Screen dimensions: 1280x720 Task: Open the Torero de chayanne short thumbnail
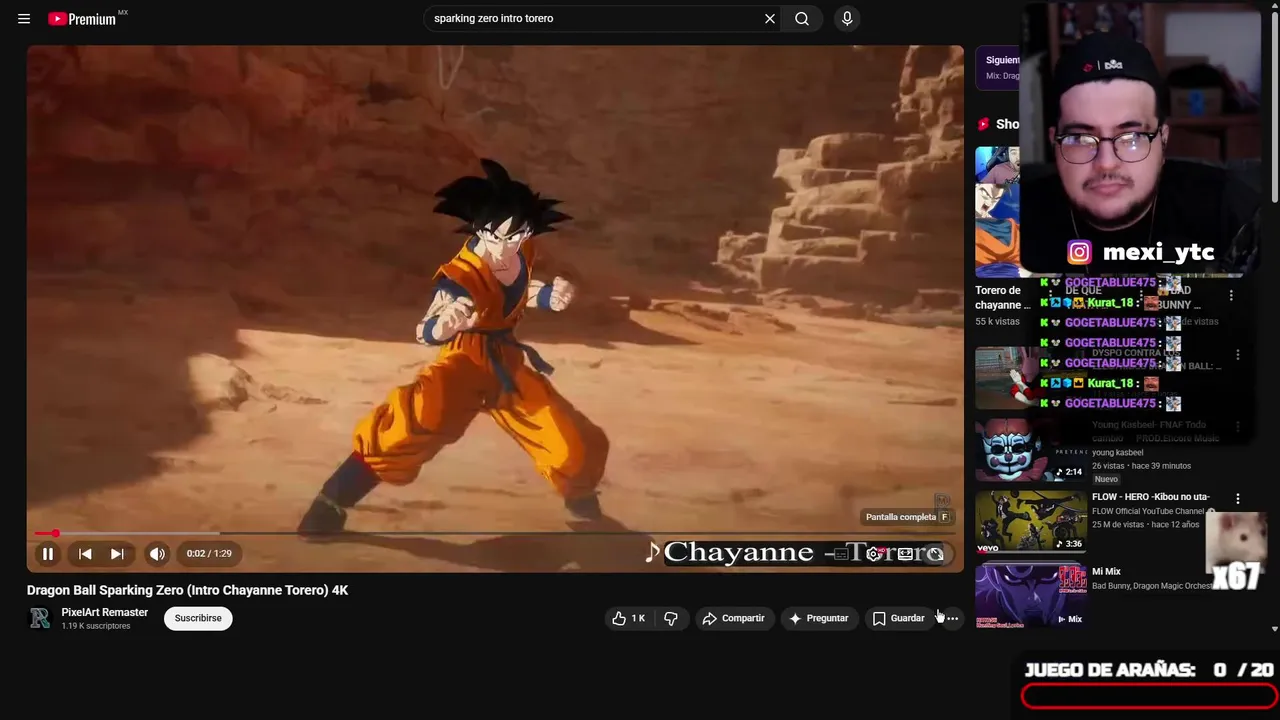click(998, 212)
